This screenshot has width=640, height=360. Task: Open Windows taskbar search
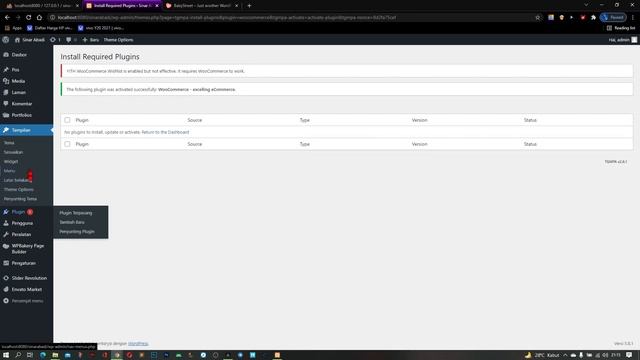[x=18, y=355]
